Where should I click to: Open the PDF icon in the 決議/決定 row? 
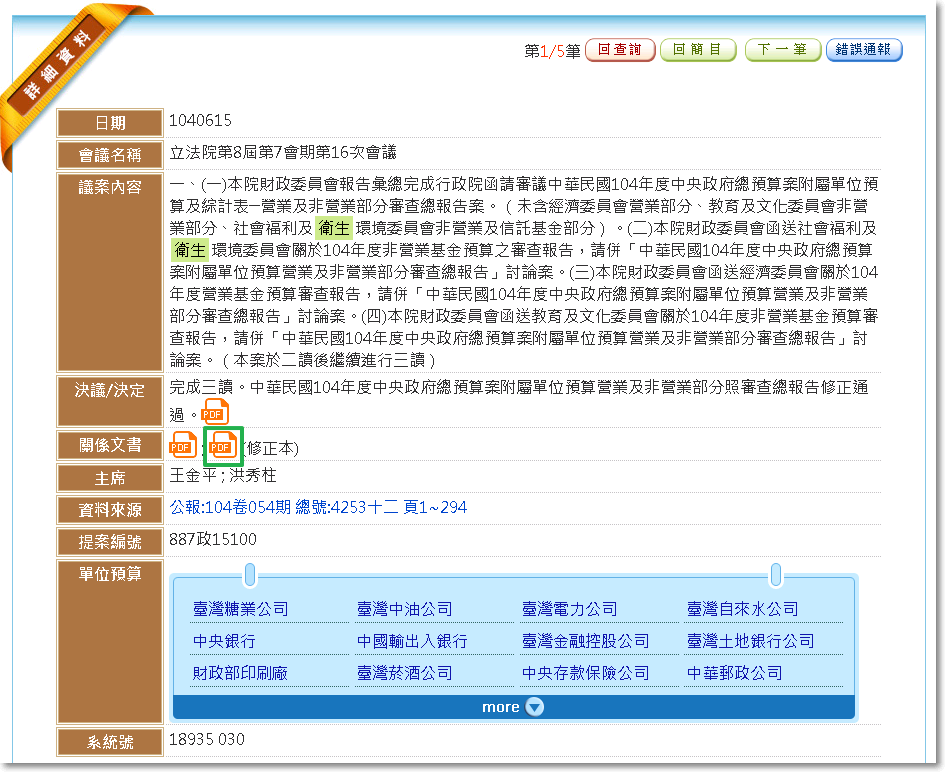215,411
